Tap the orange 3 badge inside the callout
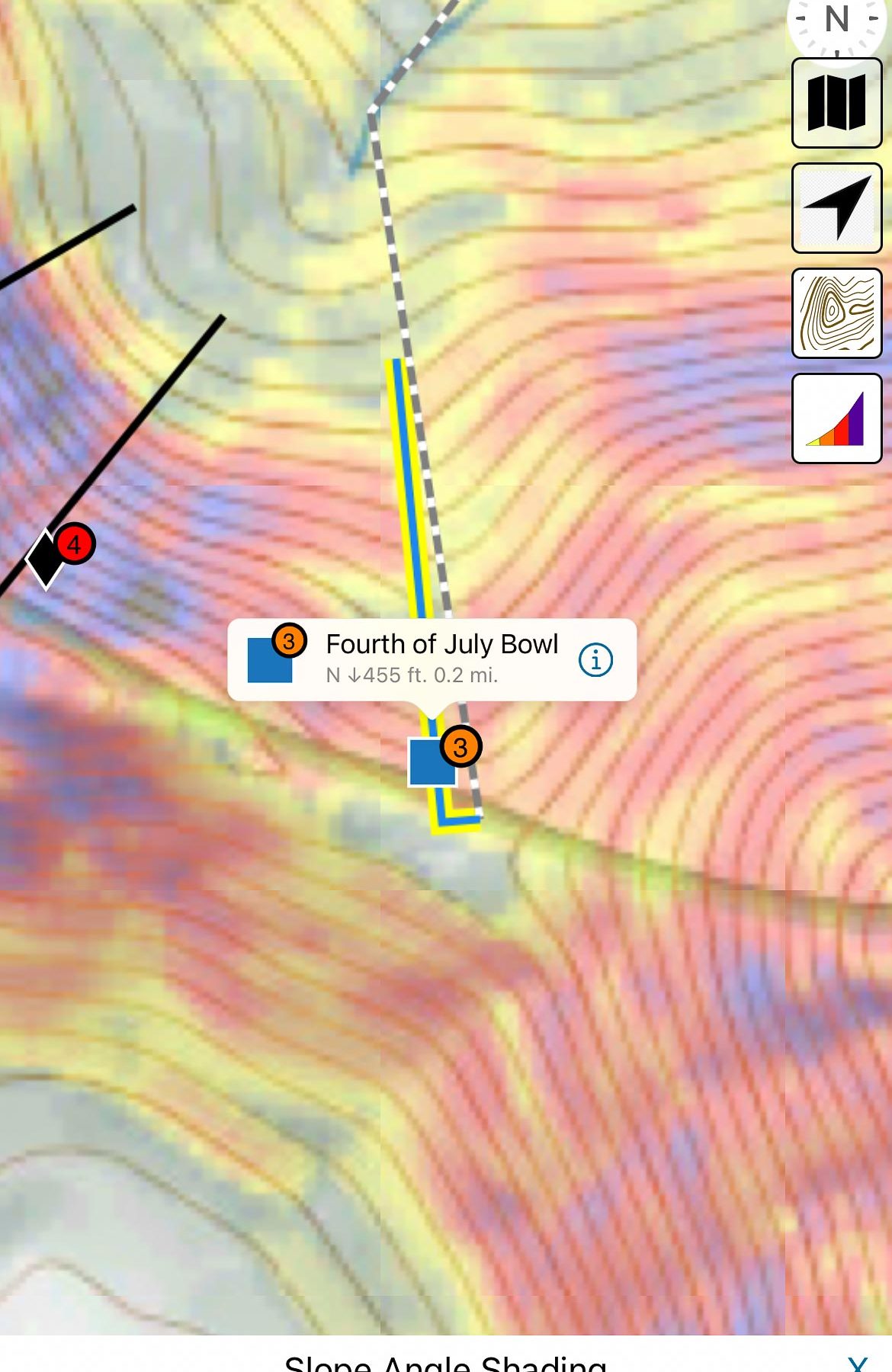 tap(289, 641)
